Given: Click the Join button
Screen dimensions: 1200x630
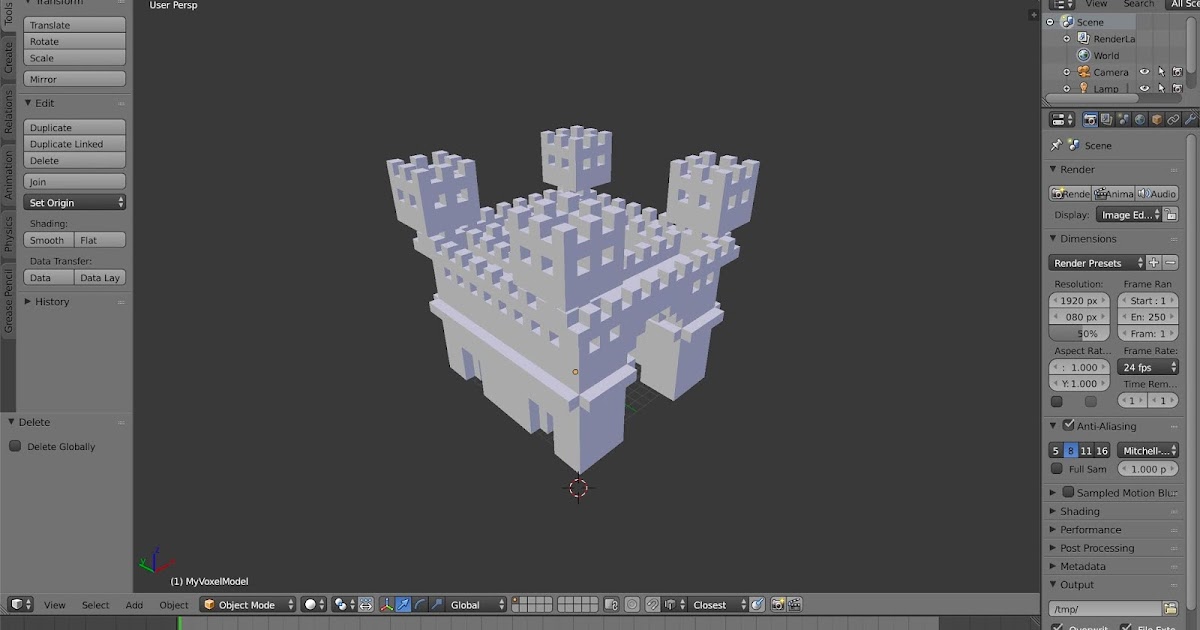Looking at the screenshot, I should tap(75, 182).
